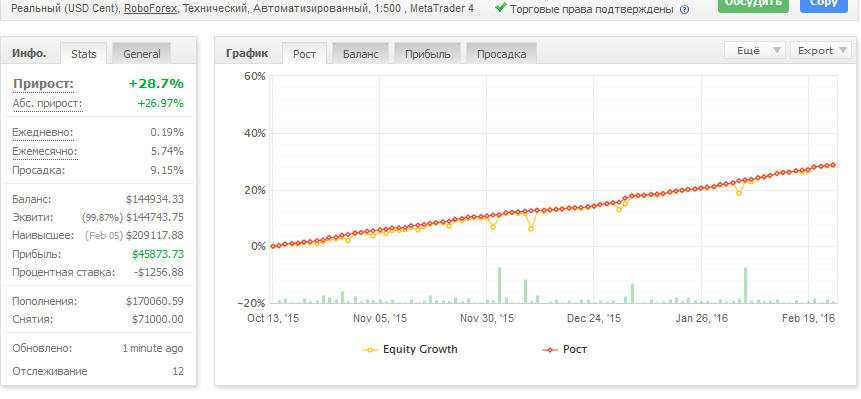
Task: Select the Просадка chart tab
Action: tap(501, 53)
